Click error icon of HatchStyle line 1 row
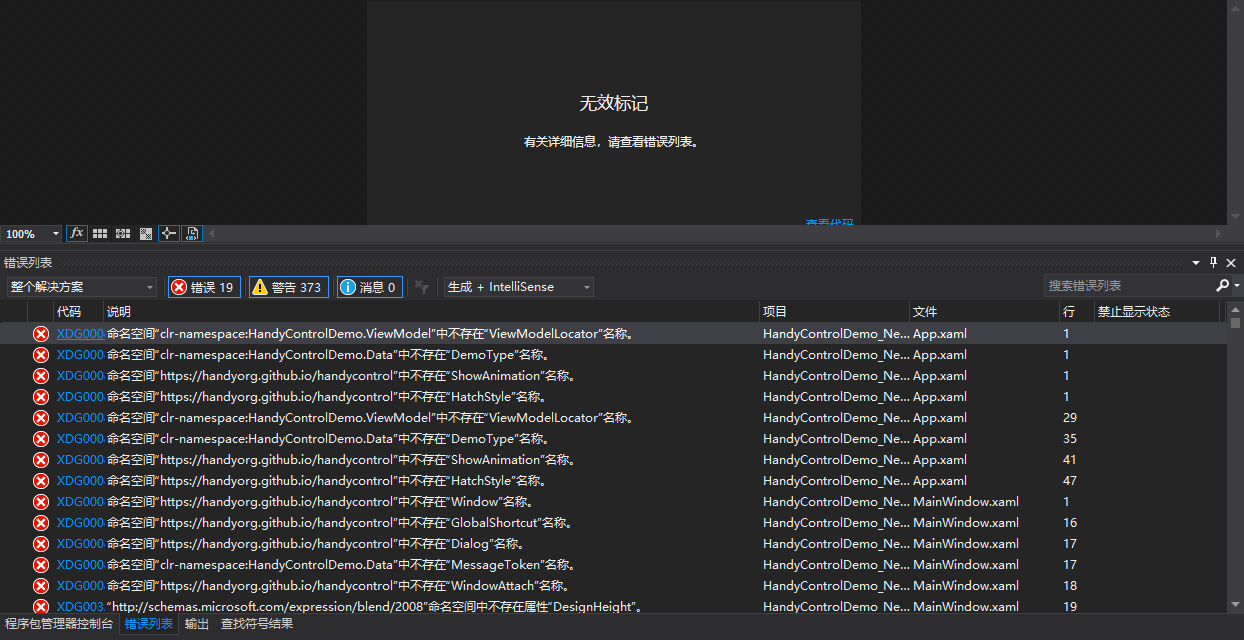 [41, 397]
